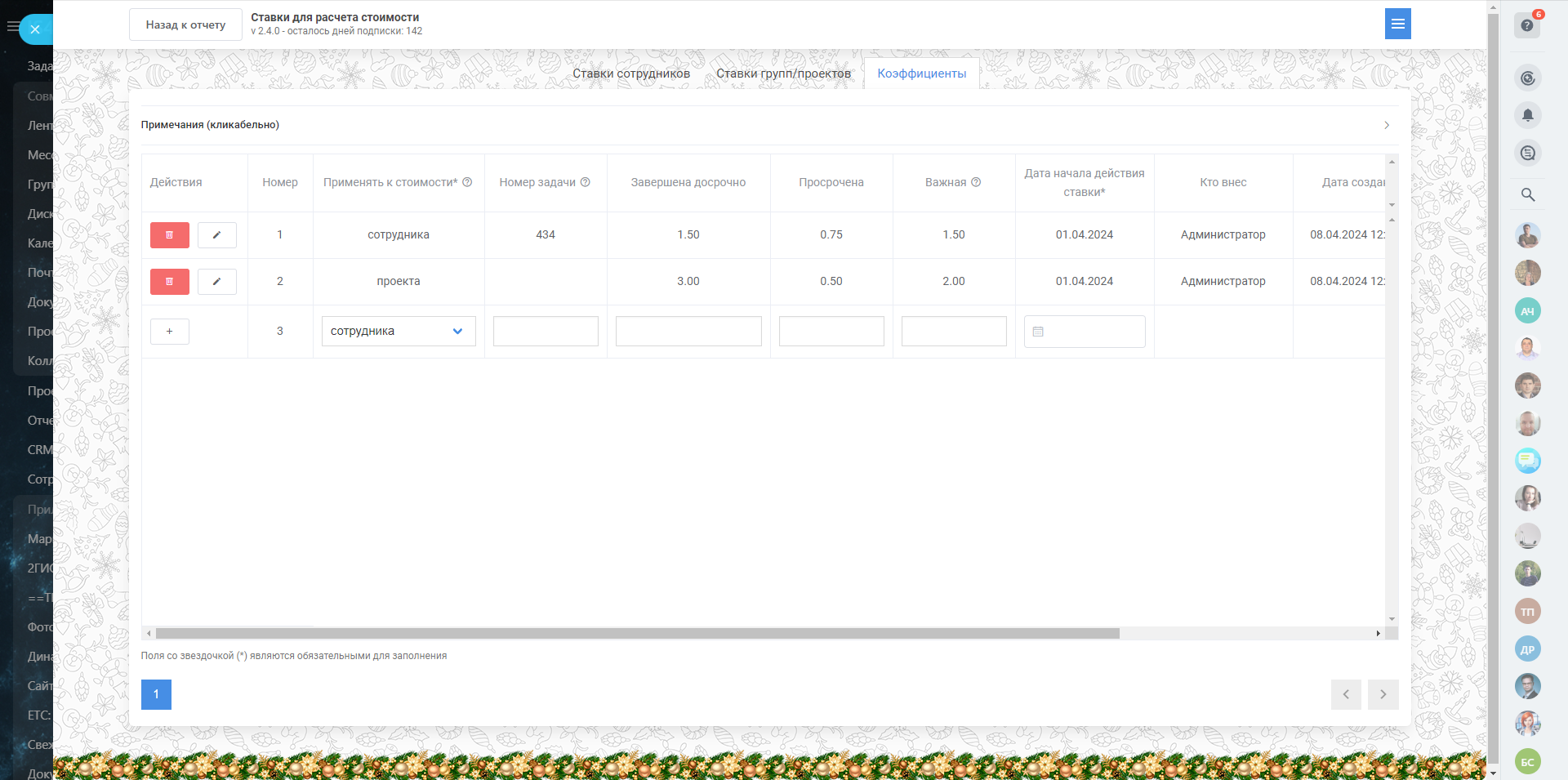This screenshot has width=1568, height=780.
Task: Edit coefficient row number 2
Action: [216, 282]
